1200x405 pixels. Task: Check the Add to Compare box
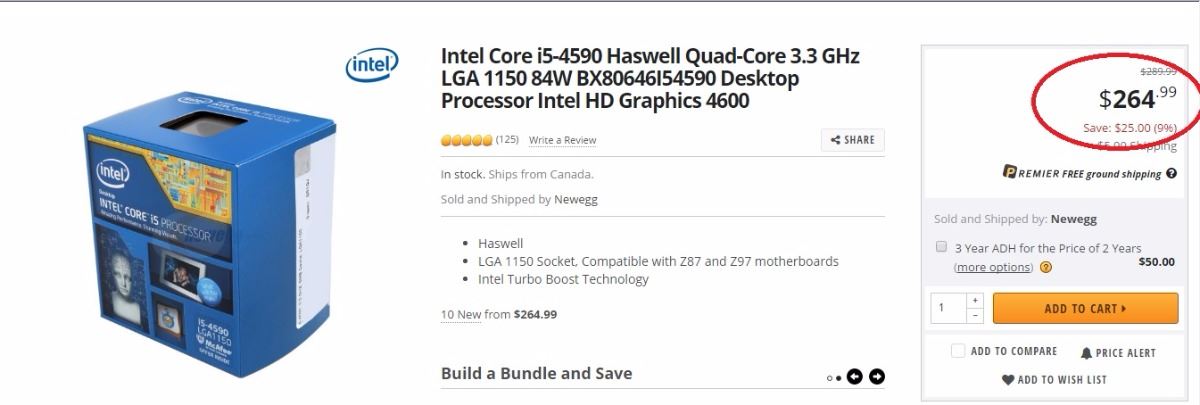(958, 351)
